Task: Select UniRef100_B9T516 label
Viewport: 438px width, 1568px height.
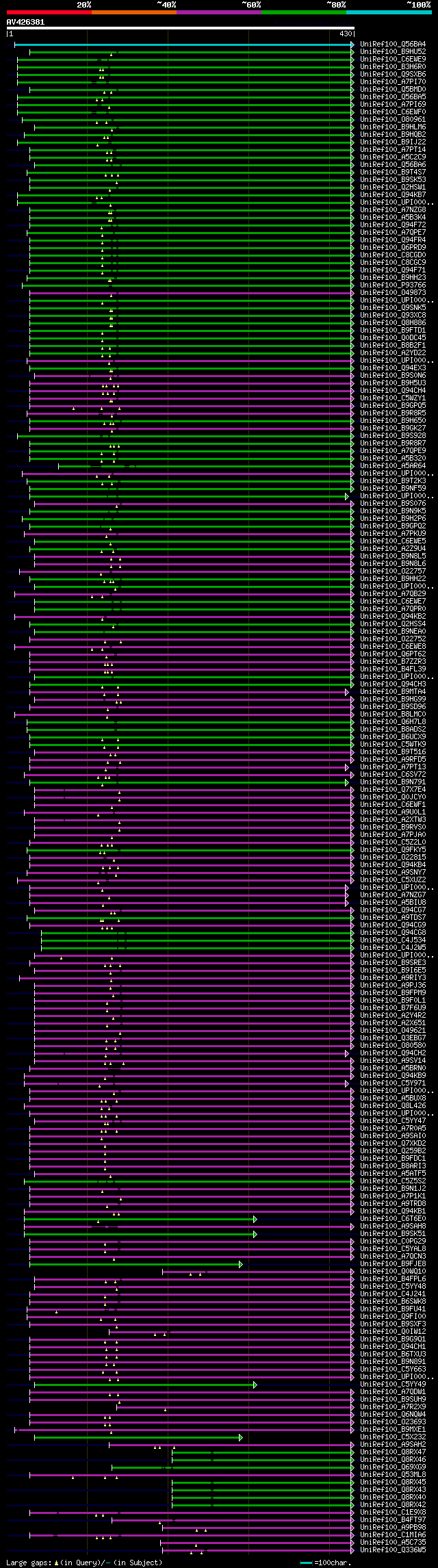Action: (393, 752)
